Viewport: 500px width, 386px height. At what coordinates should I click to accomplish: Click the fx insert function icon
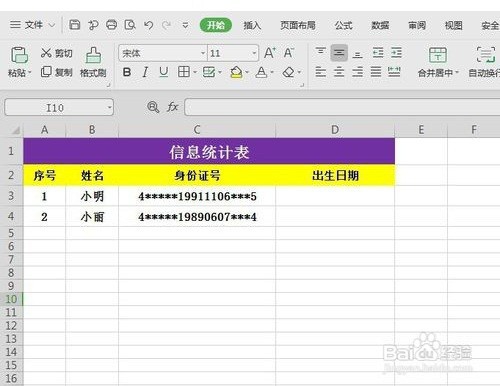(x=172, y=107)
